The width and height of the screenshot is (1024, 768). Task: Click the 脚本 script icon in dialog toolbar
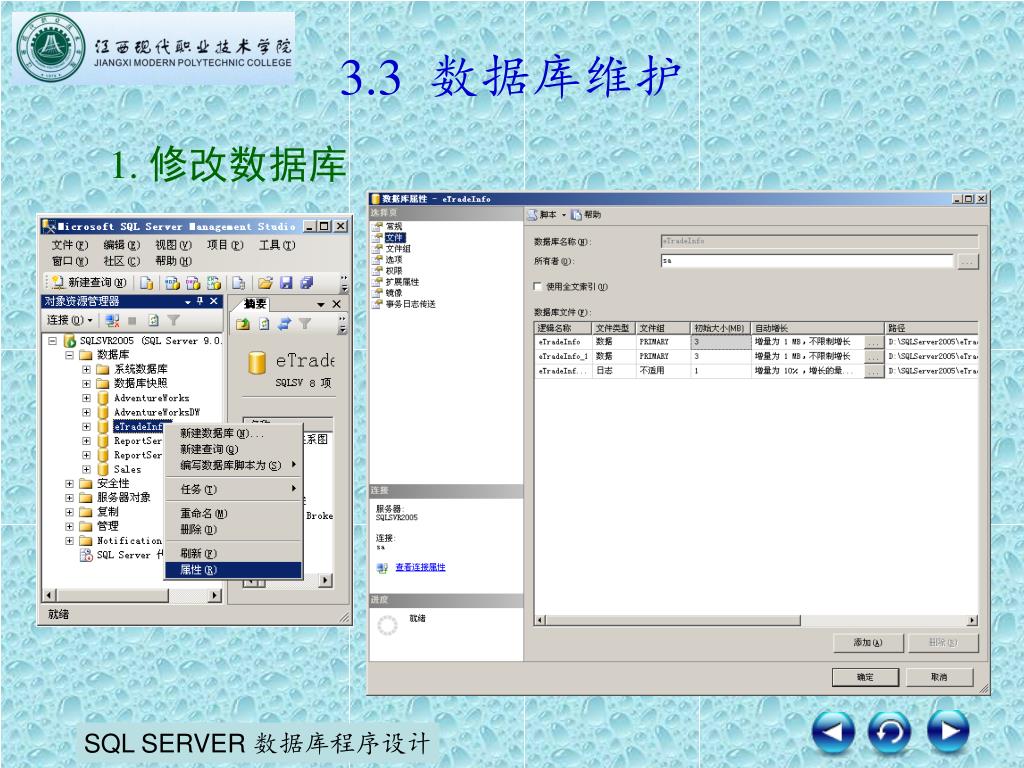click(532, 214)
